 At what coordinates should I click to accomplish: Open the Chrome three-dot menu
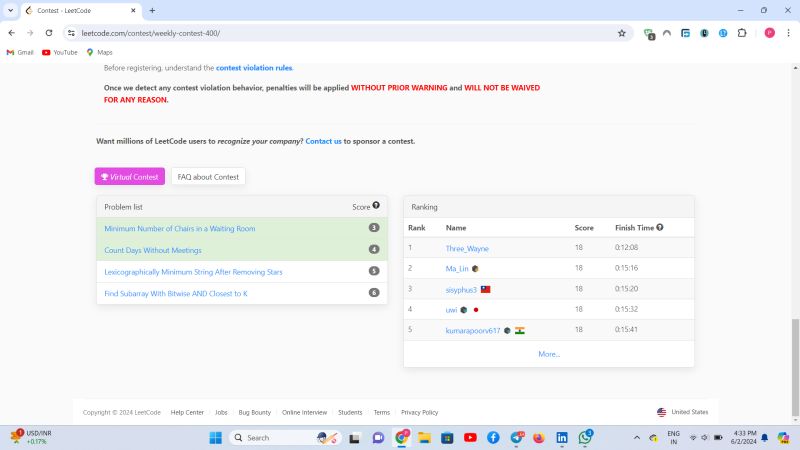(788, 33)
